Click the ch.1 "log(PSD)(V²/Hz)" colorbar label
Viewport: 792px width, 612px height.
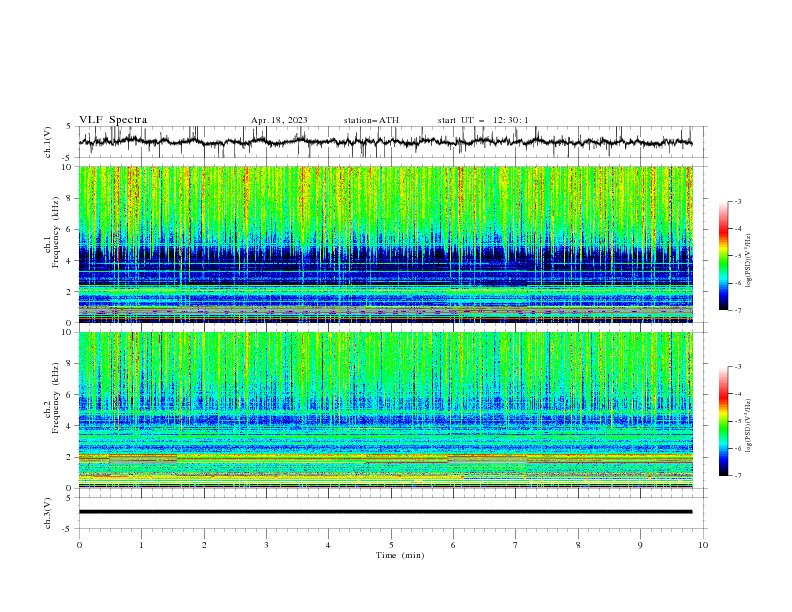pyautogui.click(x=748, y=261)
